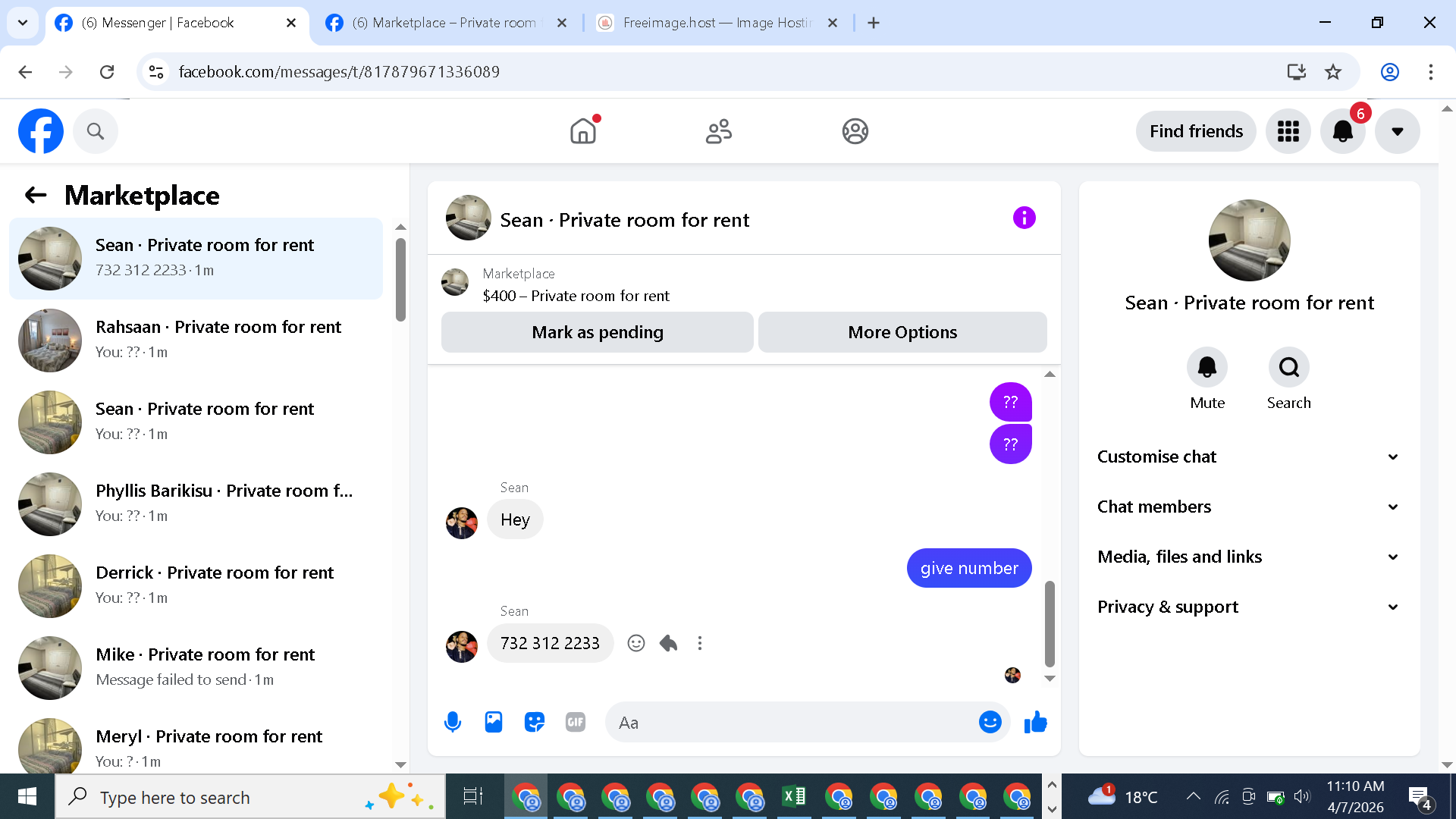Click the browser back button
The image size is (1456, 819).
25,71
